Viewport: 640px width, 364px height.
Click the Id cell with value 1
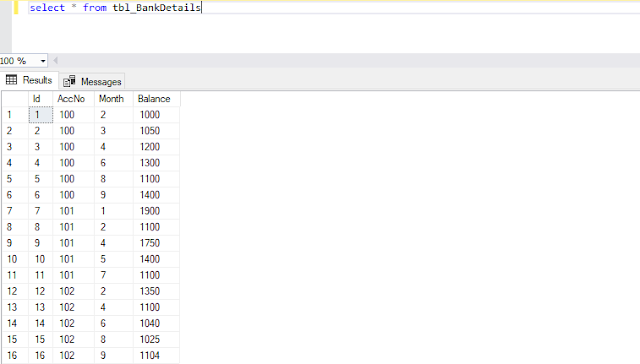[x=41, y=115]
